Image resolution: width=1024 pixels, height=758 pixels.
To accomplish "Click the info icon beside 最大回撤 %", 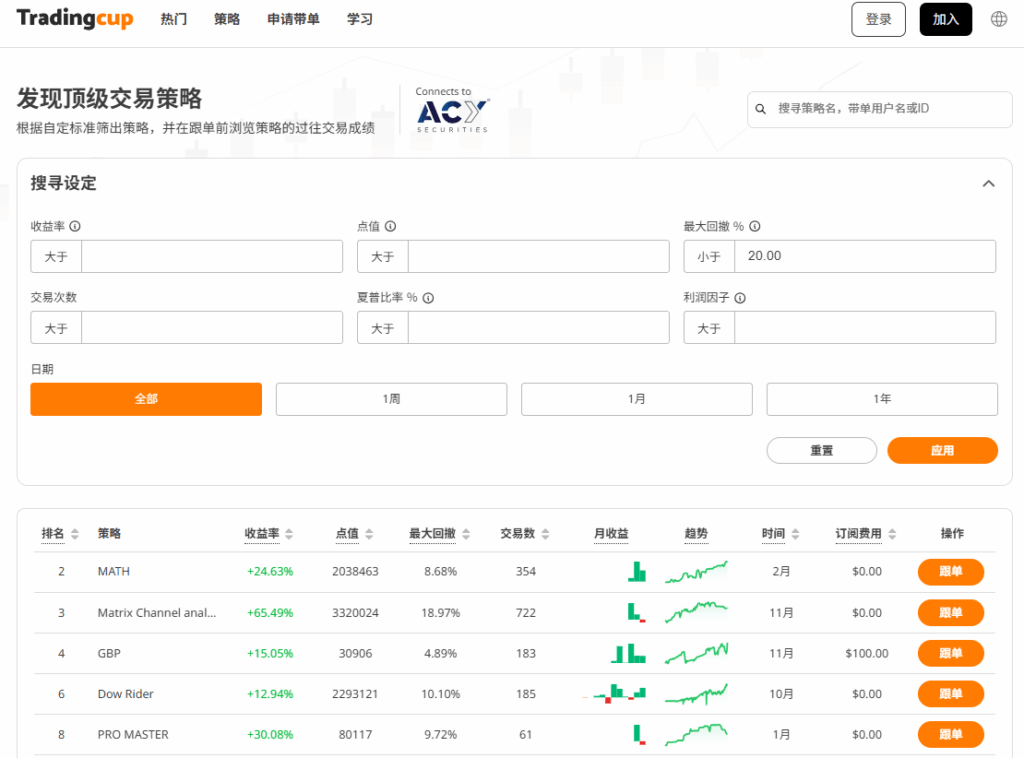I will click(755, 227).
